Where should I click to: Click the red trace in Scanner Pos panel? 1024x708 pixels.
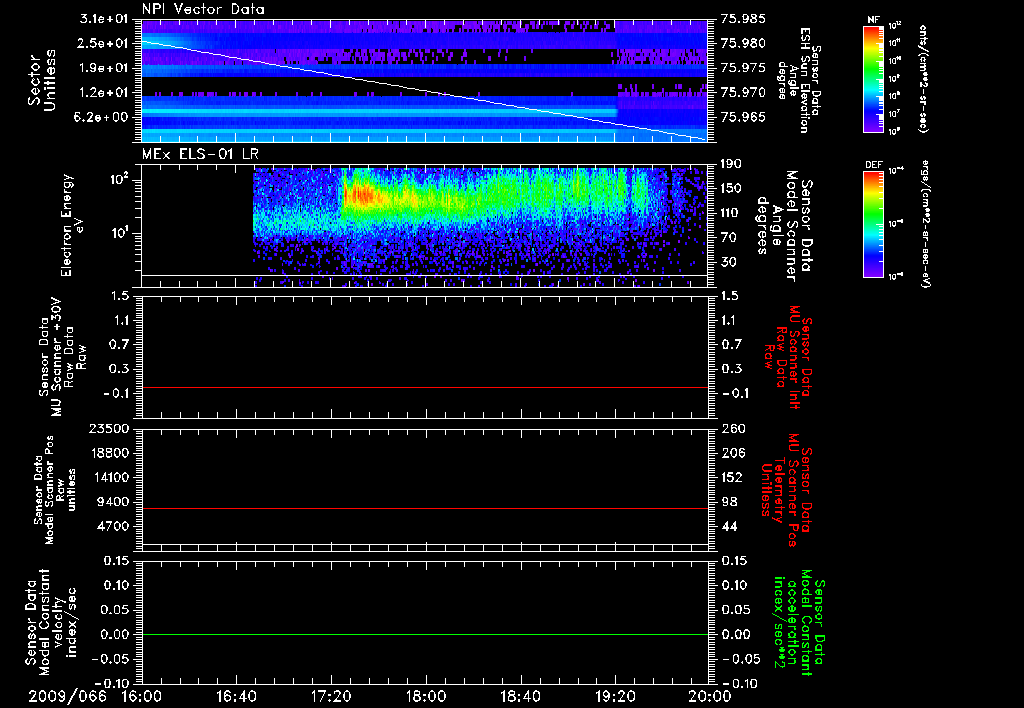[x=425, y=508]
